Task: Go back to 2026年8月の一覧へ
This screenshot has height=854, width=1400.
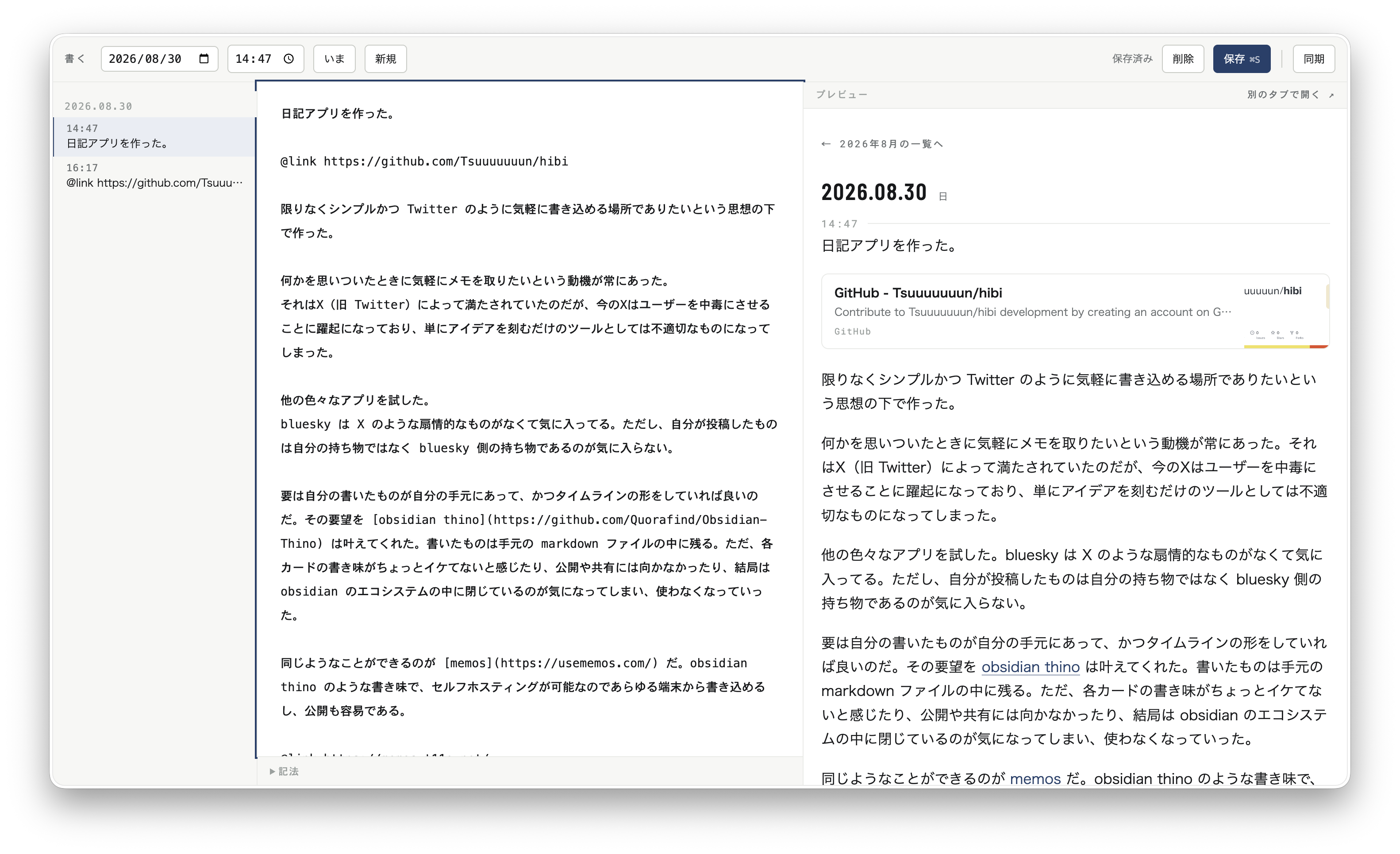Action: [x=881, y=144]
